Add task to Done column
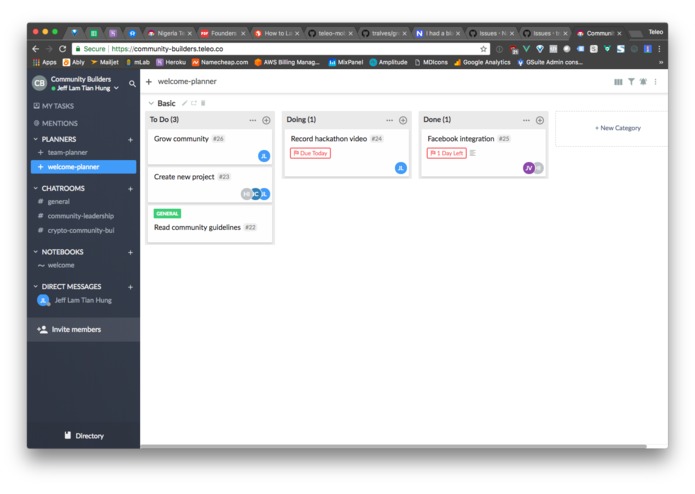Screen dimensions: 695x494 [539, 120]
